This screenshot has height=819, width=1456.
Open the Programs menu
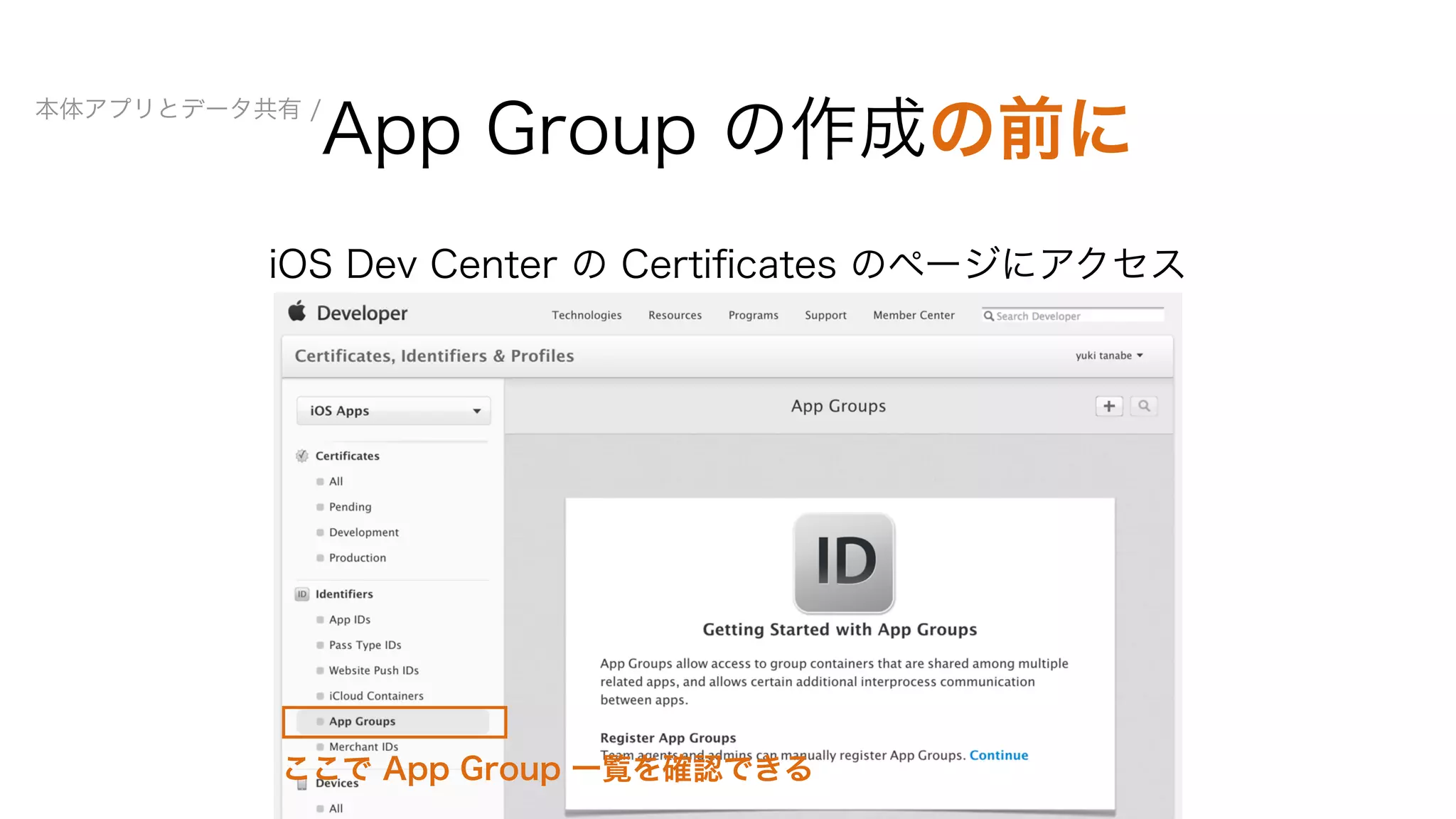click(x=753, y=315)
